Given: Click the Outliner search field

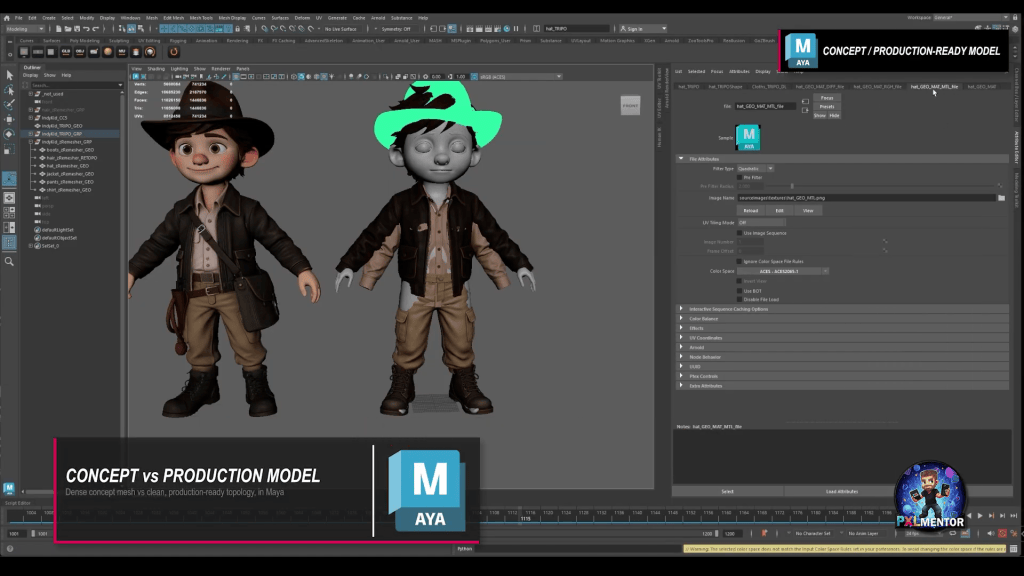Looking at the screenshot, I should coord(76,85).
